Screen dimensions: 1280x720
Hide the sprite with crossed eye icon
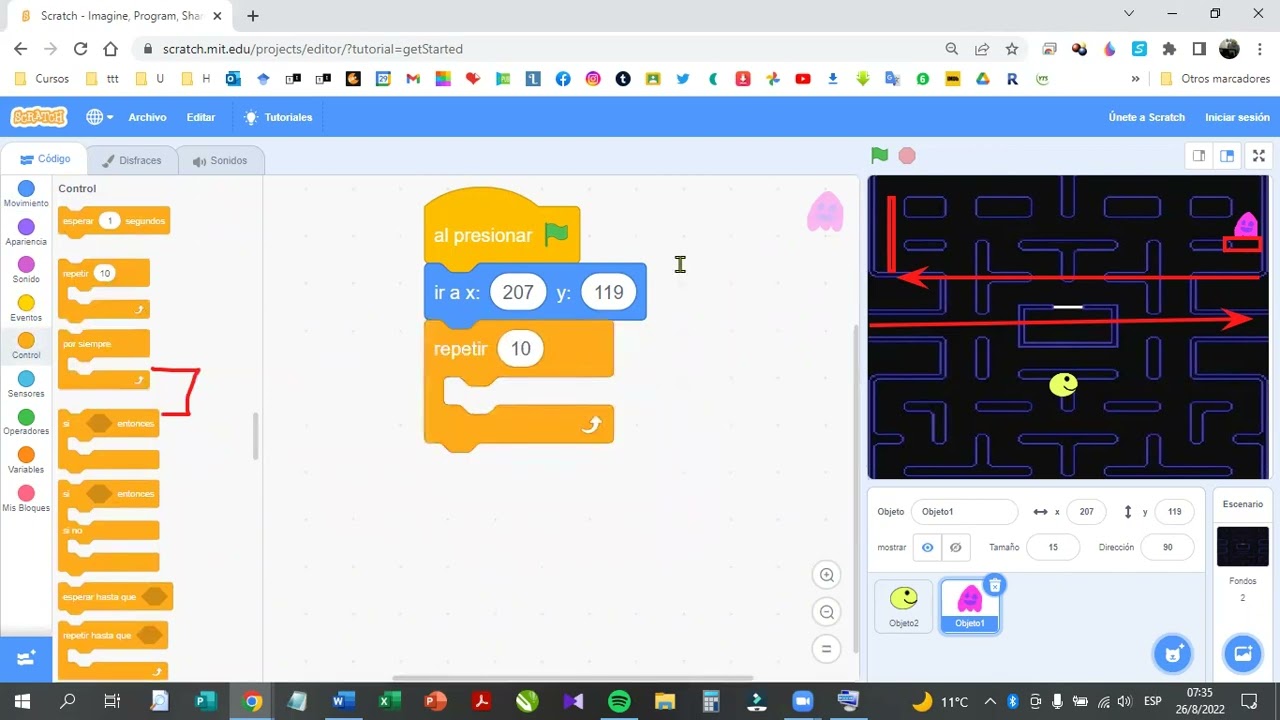(x=956, y=547)
